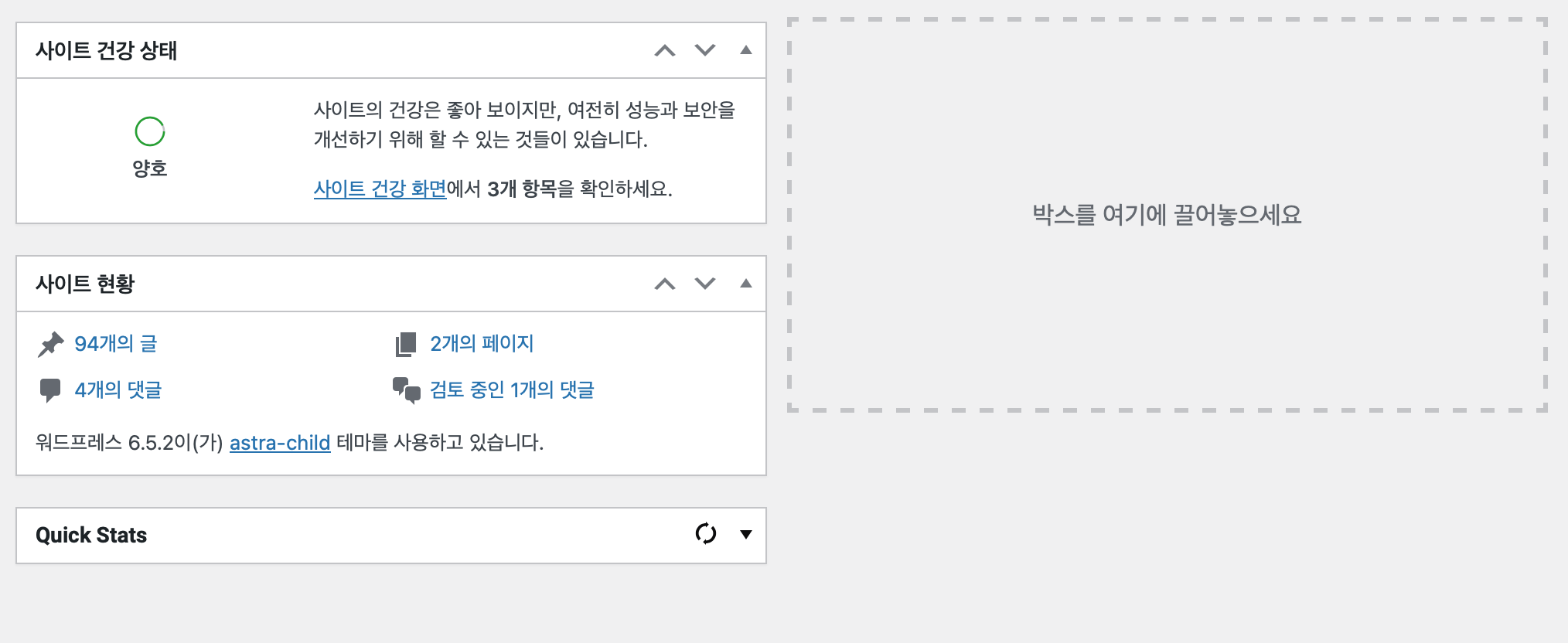The image size is (1568, 643).
Task: View the 검토 중인 1개의 댓글
Action: point(513,390)
